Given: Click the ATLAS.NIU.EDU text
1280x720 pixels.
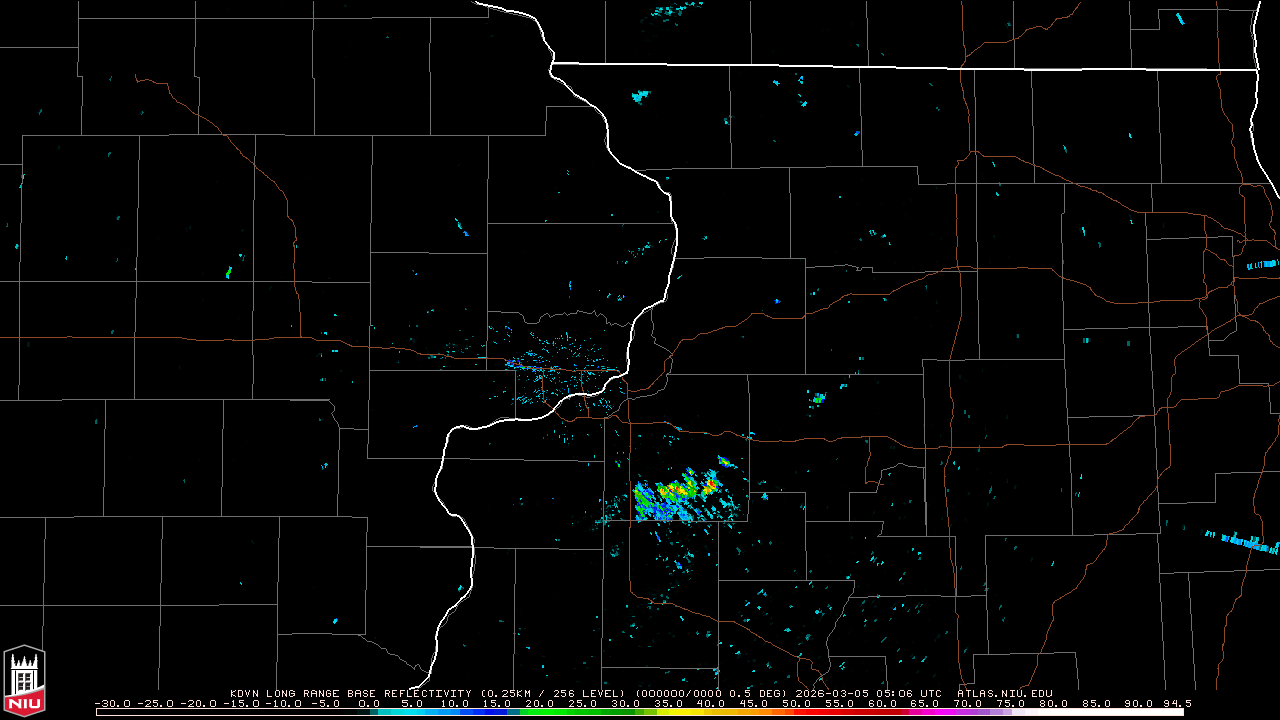Looking at the screenshot, I should (1005, 693).
